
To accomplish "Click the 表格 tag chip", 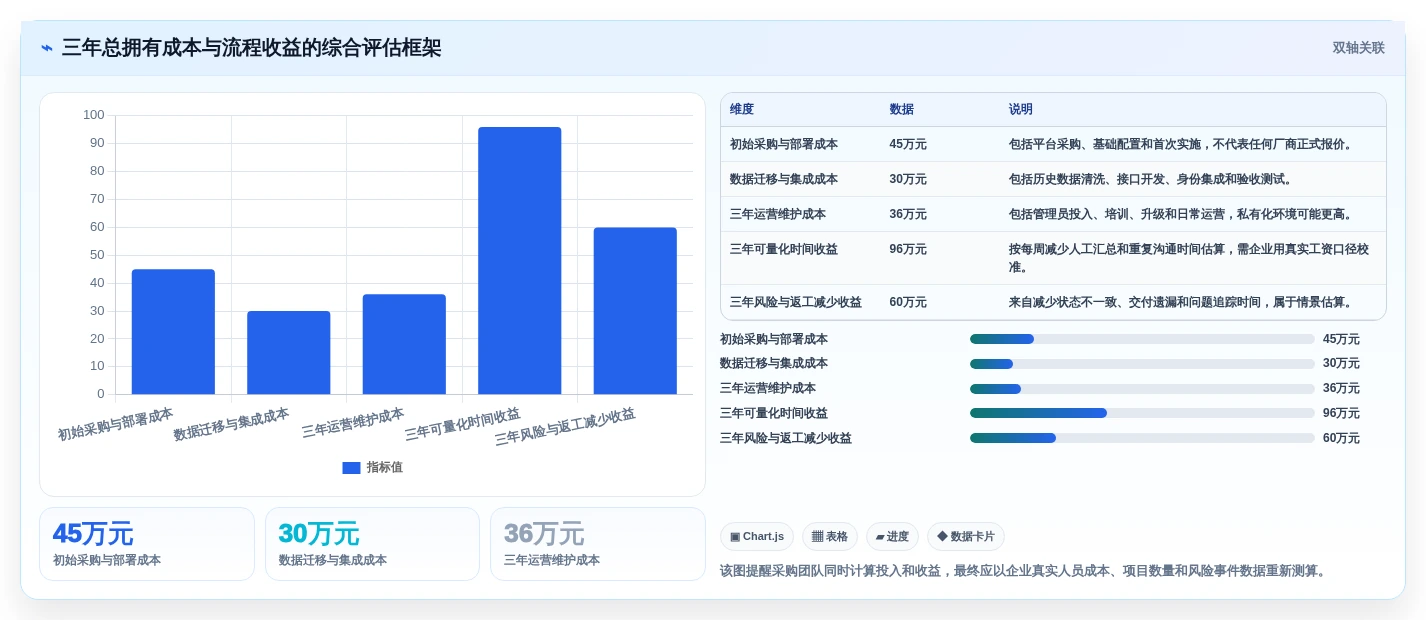I will pyautogui.click(x=830, y=537).
